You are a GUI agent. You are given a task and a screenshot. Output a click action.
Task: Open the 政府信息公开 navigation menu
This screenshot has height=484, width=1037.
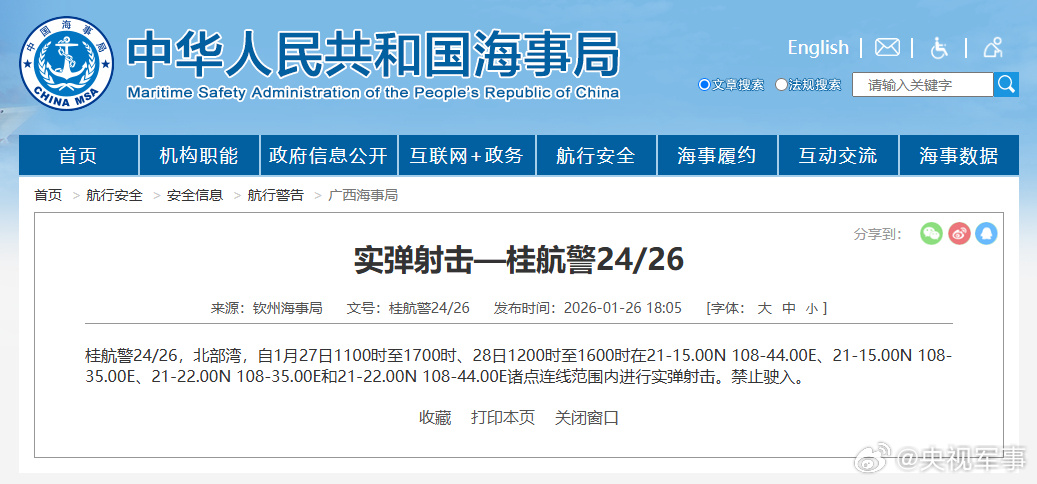328,156
